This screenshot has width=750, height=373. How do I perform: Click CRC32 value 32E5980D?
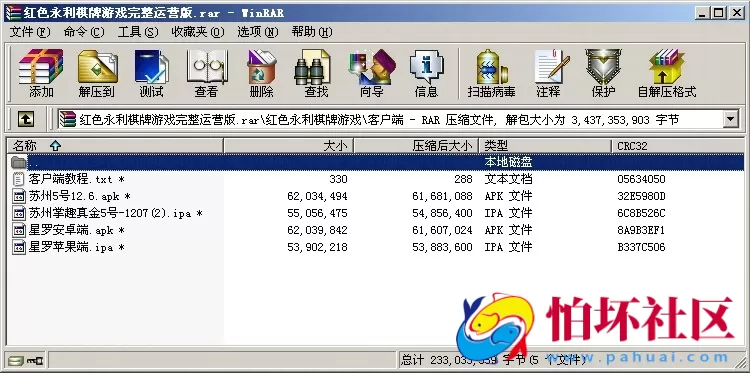click(x=641, y=196)
